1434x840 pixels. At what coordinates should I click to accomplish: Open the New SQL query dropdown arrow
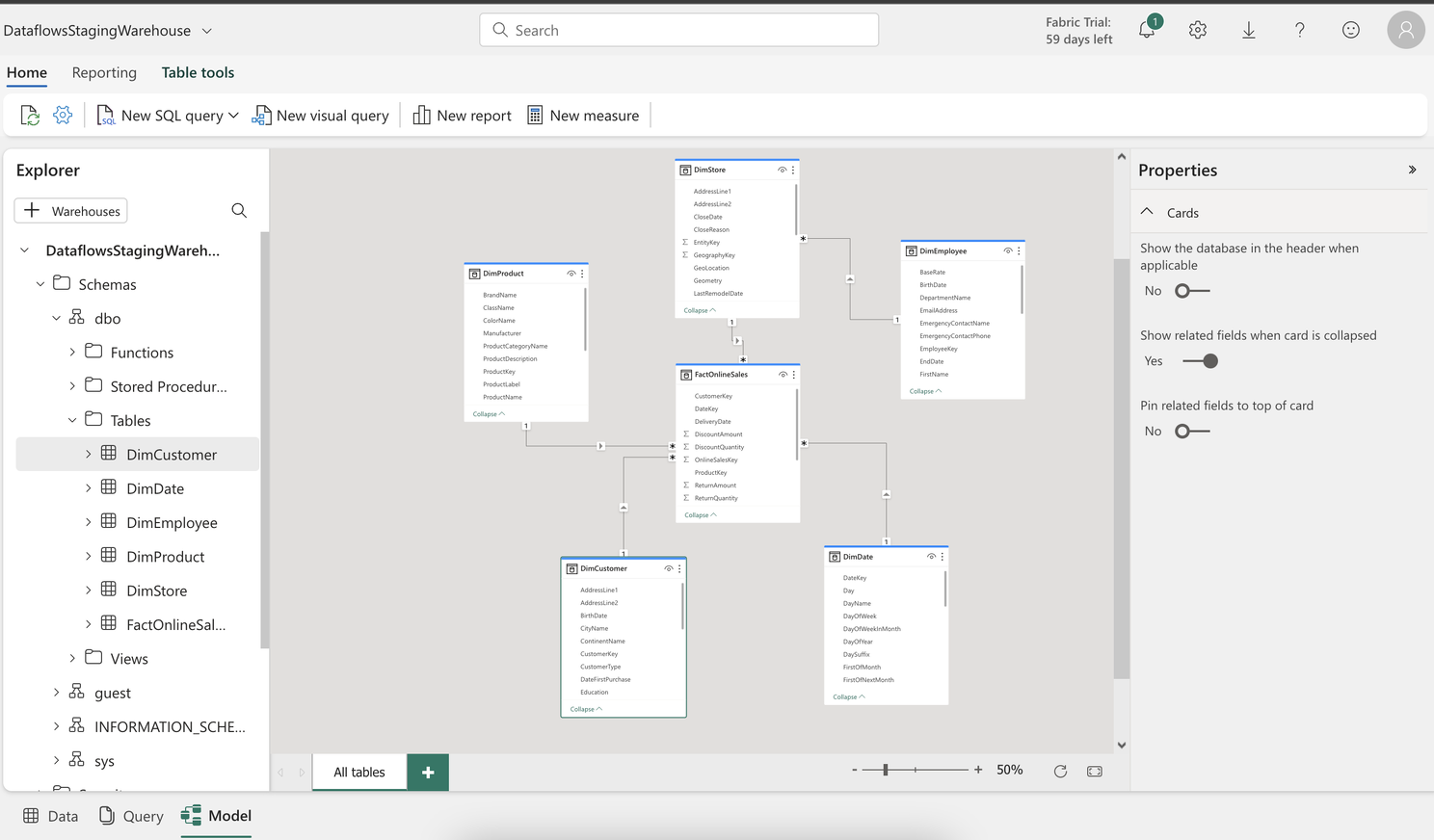(233, 116)
